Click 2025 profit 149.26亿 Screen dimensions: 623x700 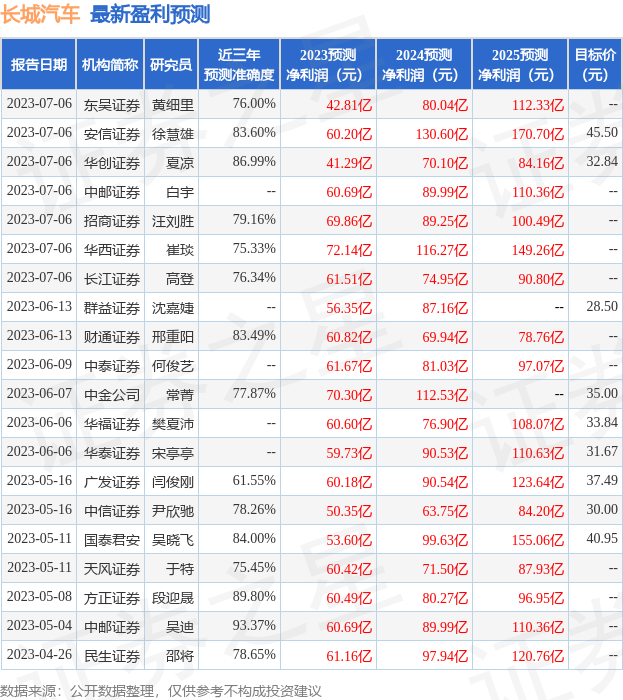tap(538, 250)
